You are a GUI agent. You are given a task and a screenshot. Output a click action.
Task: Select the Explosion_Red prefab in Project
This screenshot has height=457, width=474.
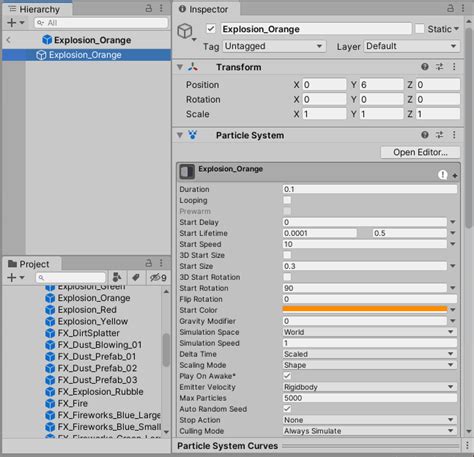(81, 310)
